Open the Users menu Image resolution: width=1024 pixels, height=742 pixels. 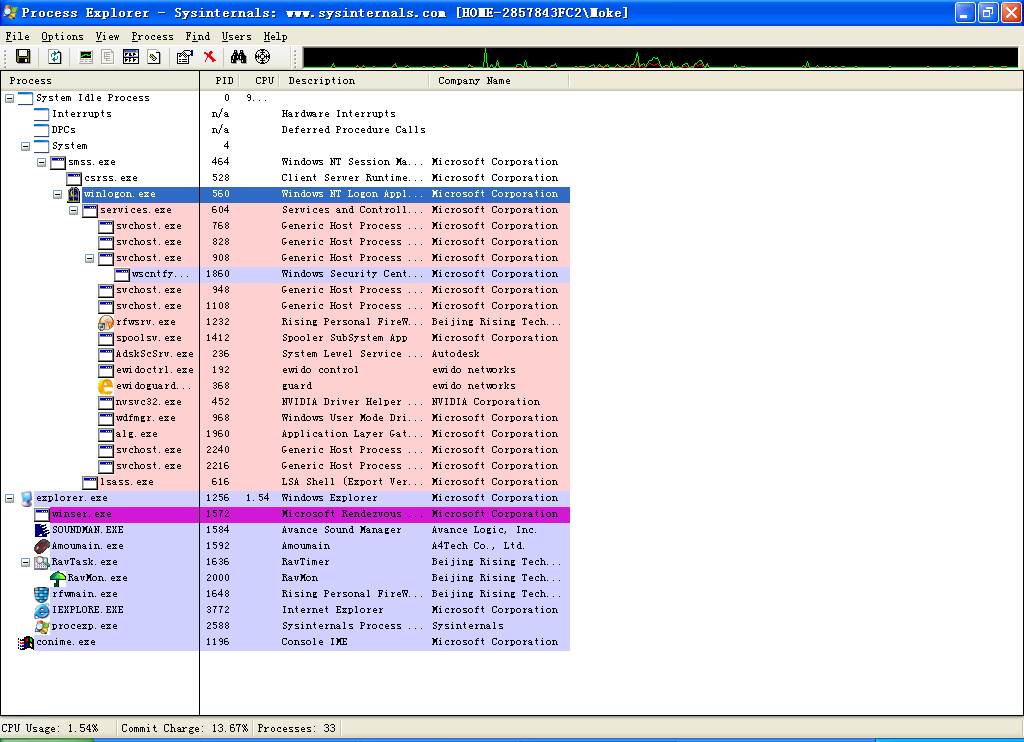pos(236,36)
